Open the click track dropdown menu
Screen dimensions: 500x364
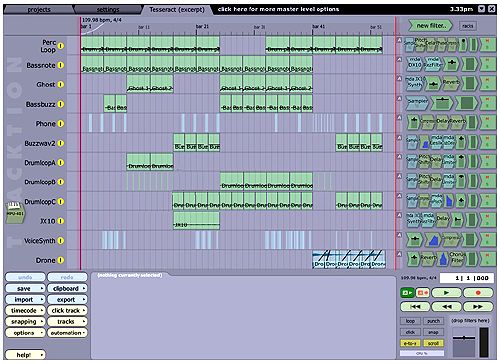[67, 311]
